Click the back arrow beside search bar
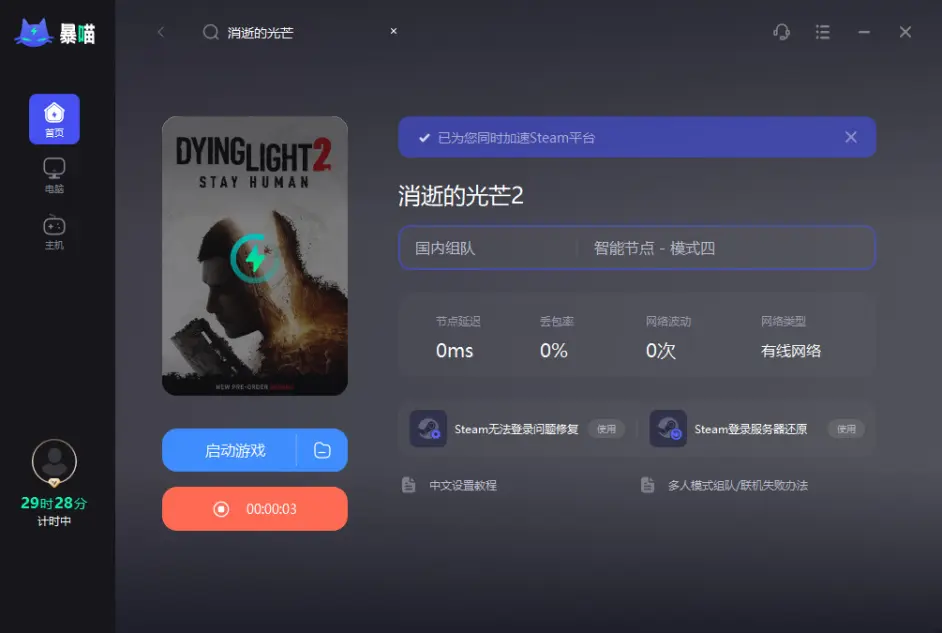The image size is (942, 633). click(161, 31)
